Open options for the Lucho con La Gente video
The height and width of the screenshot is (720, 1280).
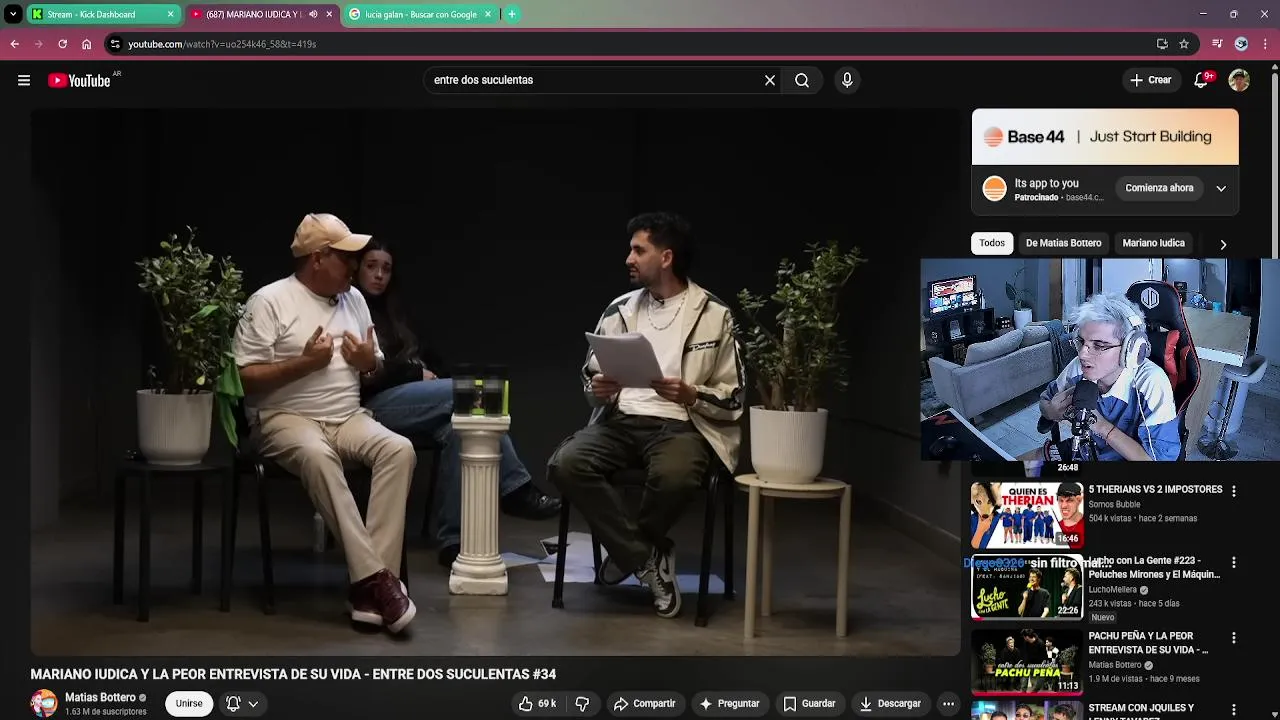pos(1233,563)
